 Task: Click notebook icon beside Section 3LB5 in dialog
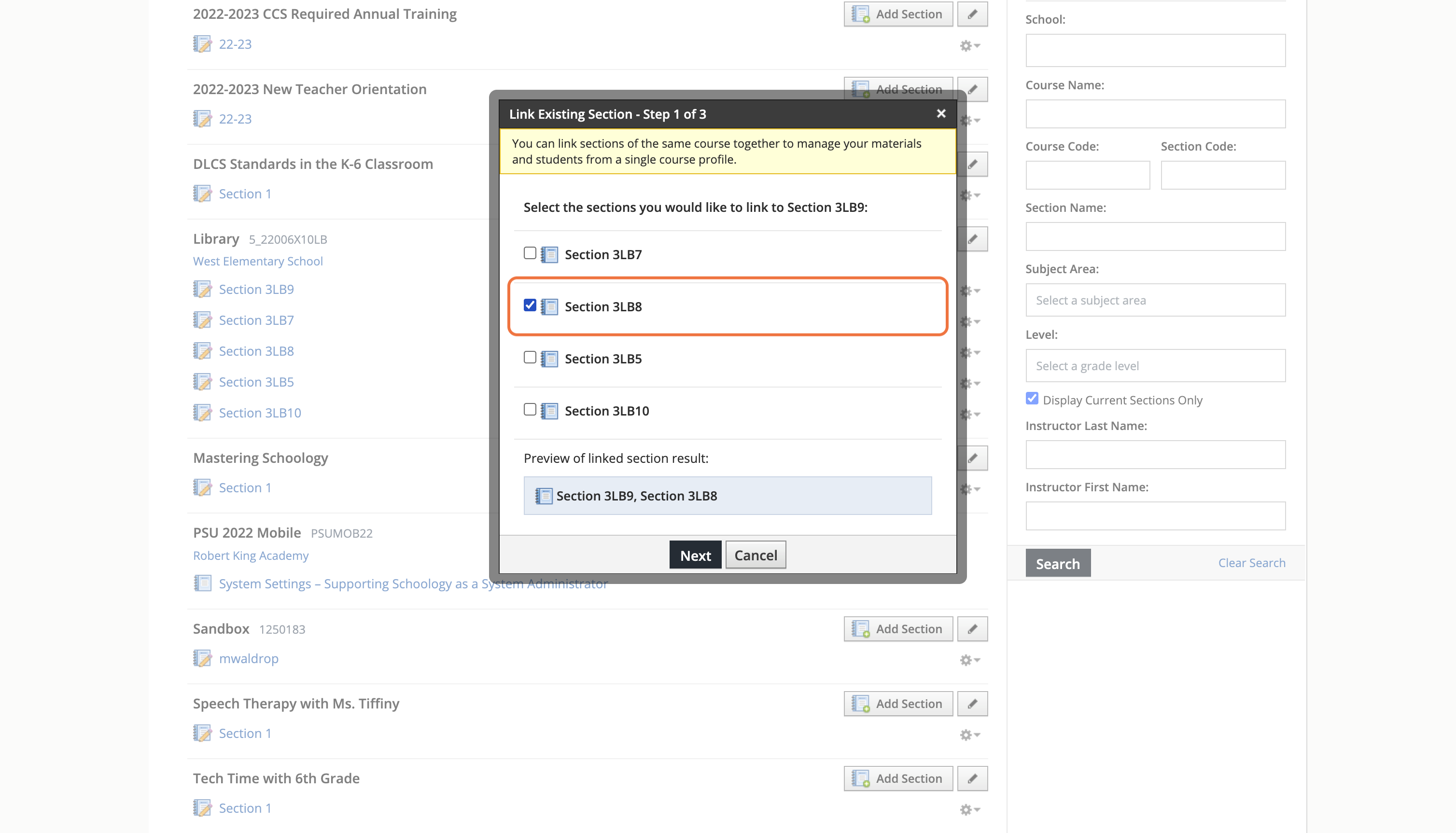tap(549, 359)
